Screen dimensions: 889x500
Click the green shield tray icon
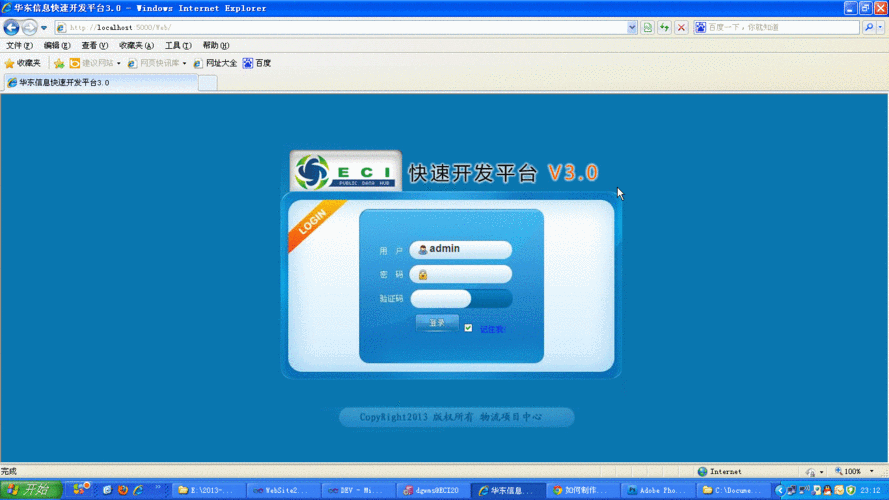[850, 490]
